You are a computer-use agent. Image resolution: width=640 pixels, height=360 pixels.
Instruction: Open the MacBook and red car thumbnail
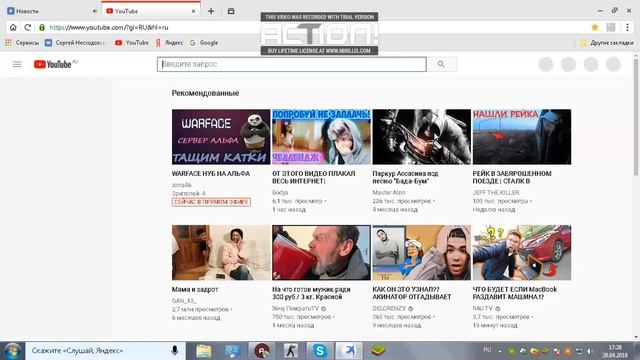[522, 253]
